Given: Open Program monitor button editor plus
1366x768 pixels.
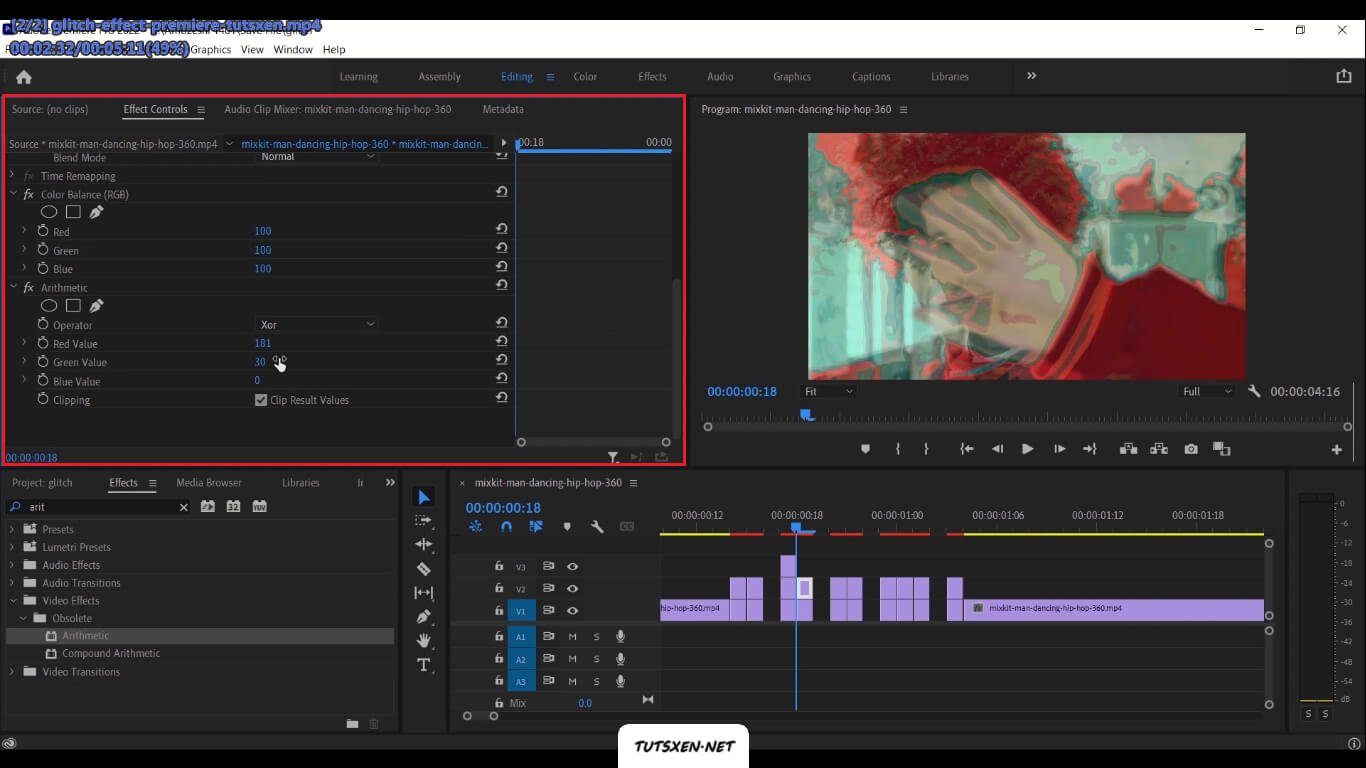Looking at the screenshot, I should (x=1336, y=449).
